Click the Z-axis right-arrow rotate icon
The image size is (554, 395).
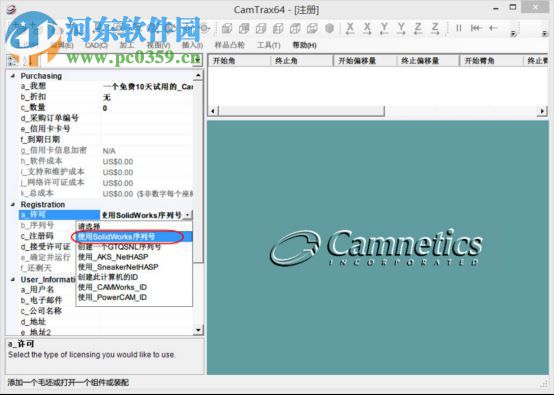coord(435,28)
